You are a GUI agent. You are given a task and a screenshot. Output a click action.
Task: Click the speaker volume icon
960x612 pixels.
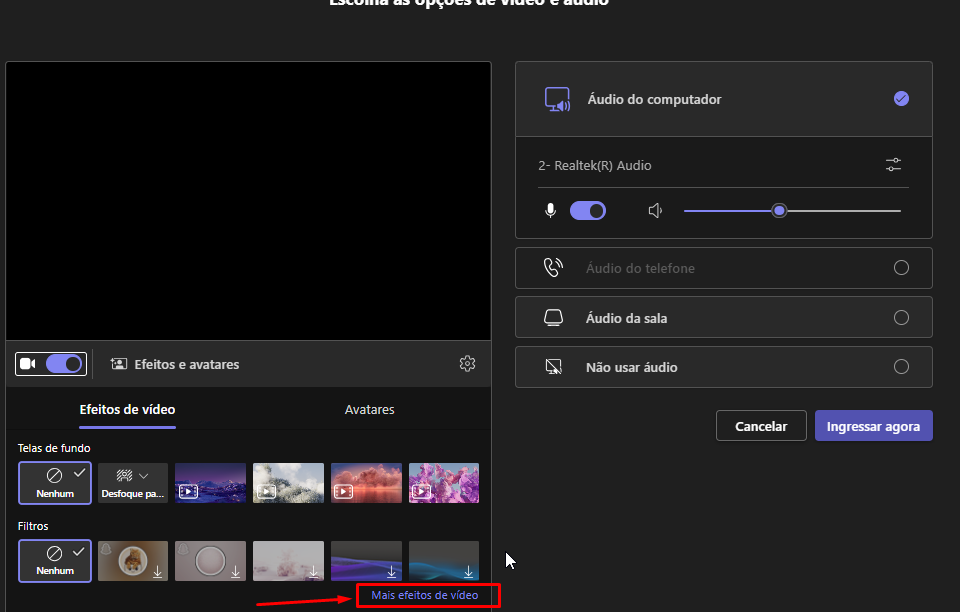click(655, 211)
